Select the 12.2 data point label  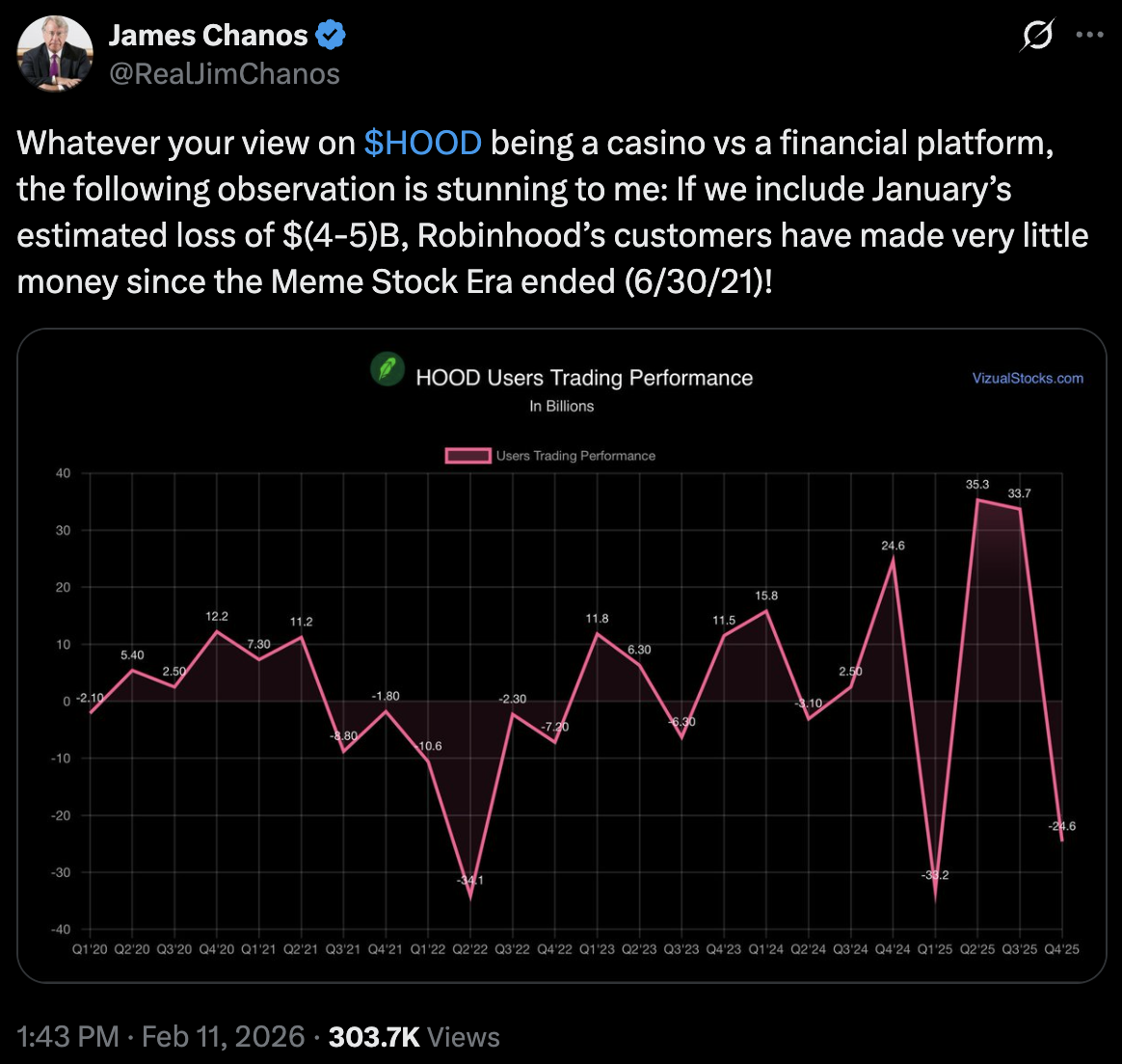click(x=217, y=616)
